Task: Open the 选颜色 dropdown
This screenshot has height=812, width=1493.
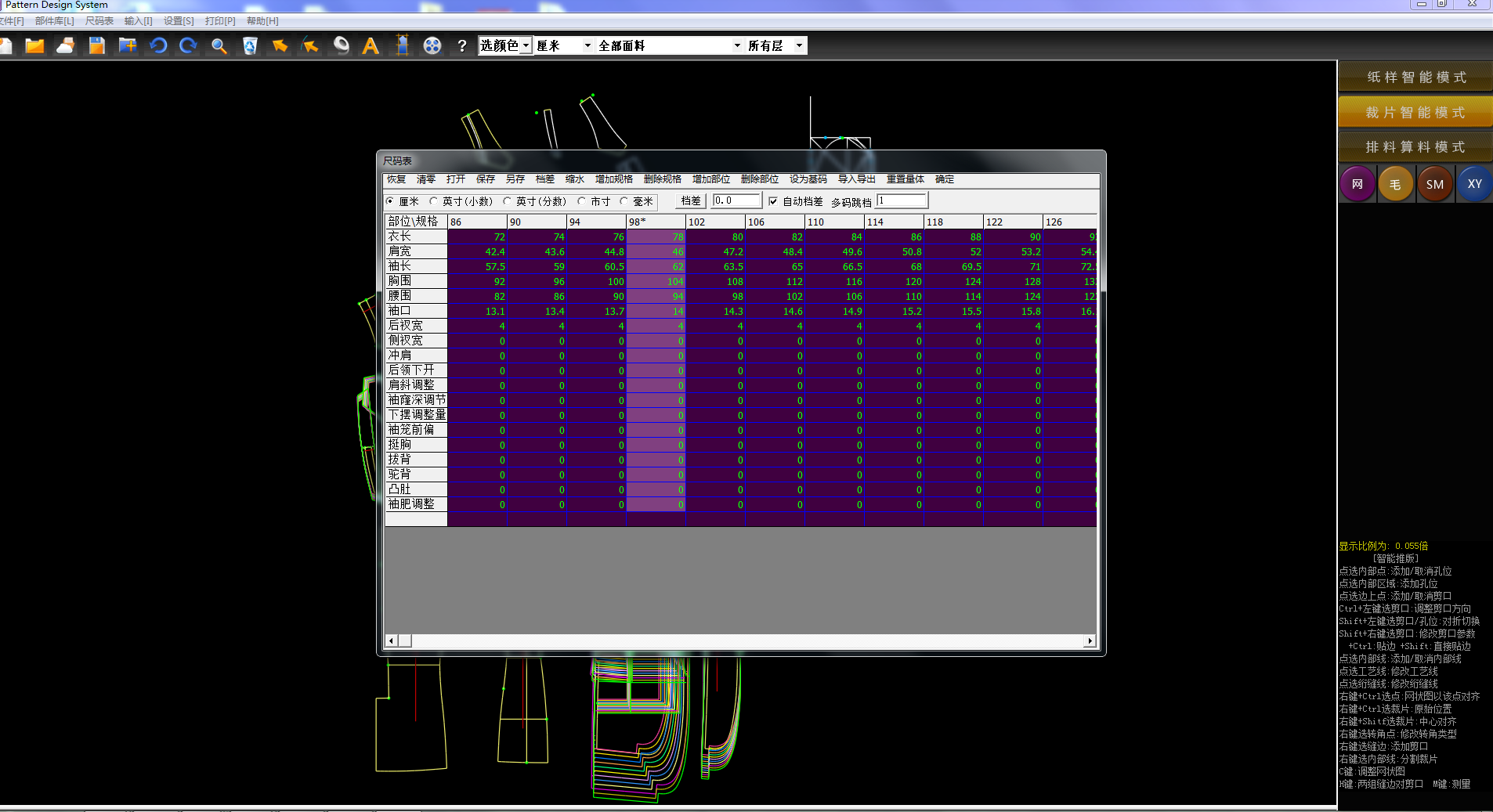Action: (x=505, y=45)
